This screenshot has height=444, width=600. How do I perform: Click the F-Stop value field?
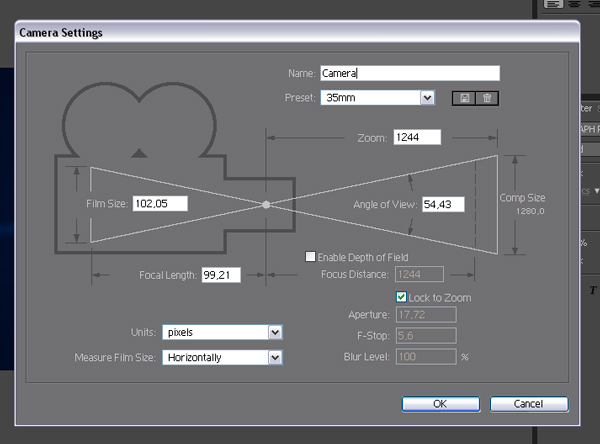point(427,336)
